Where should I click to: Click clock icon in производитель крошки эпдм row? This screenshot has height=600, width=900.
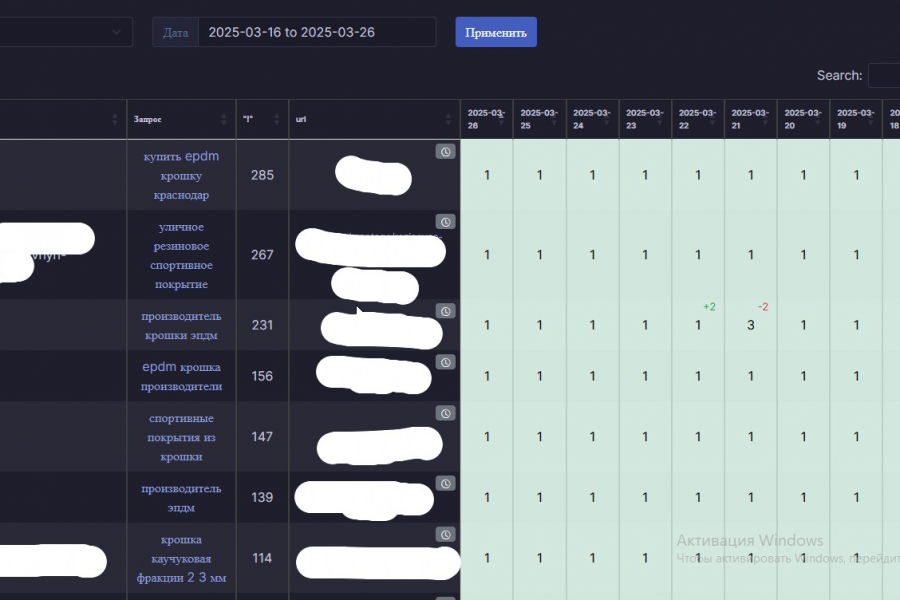(x=445, y=311)
